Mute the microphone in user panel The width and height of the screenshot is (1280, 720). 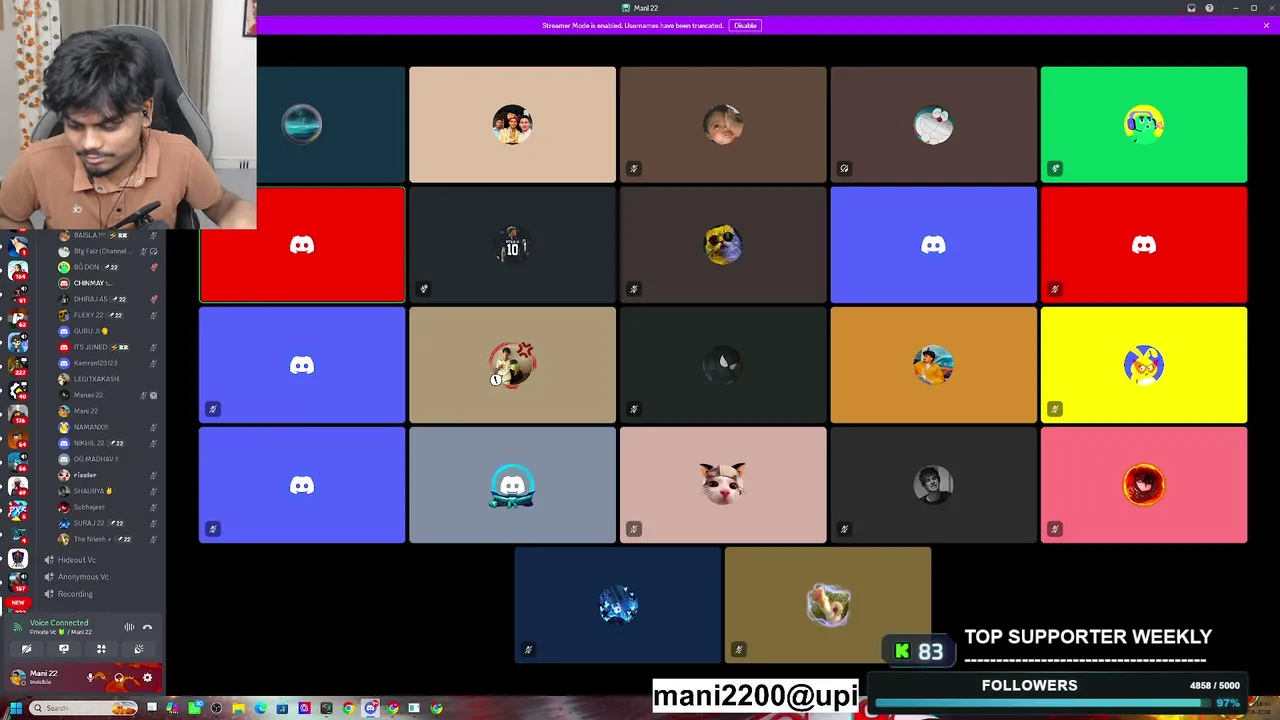(x=90, y=678)
